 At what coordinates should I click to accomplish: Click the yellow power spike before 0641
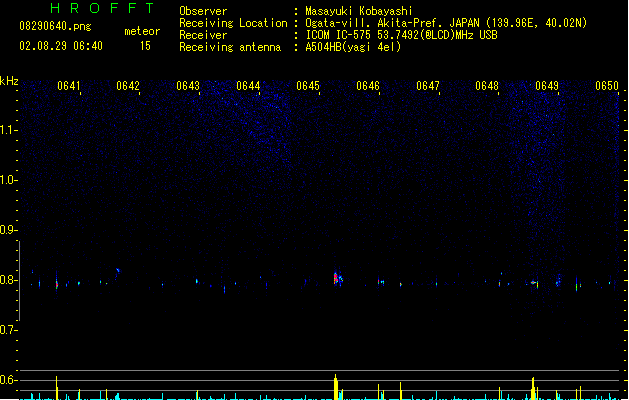pos(57,388)
